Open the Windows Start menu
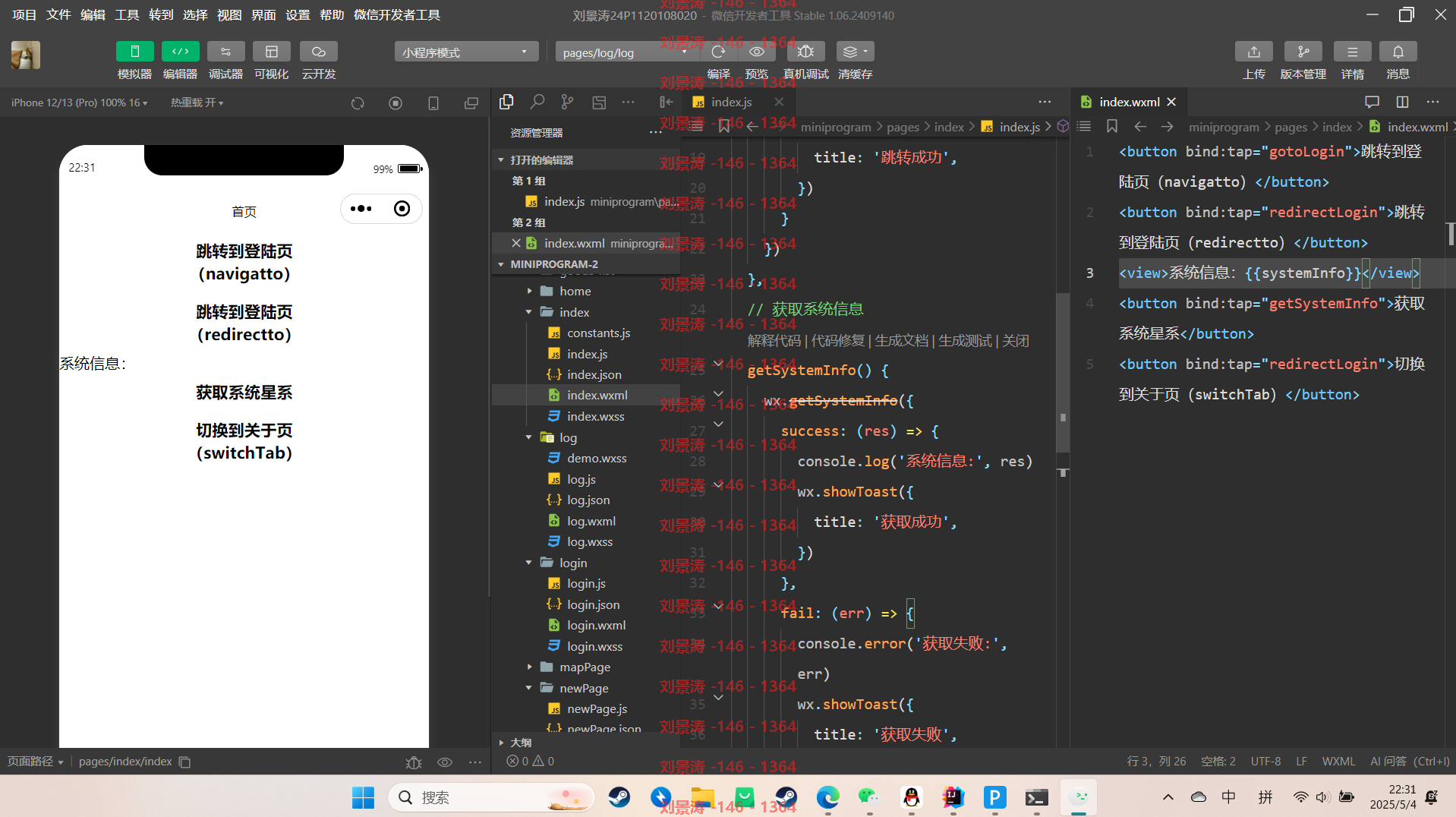 point(363,797)
